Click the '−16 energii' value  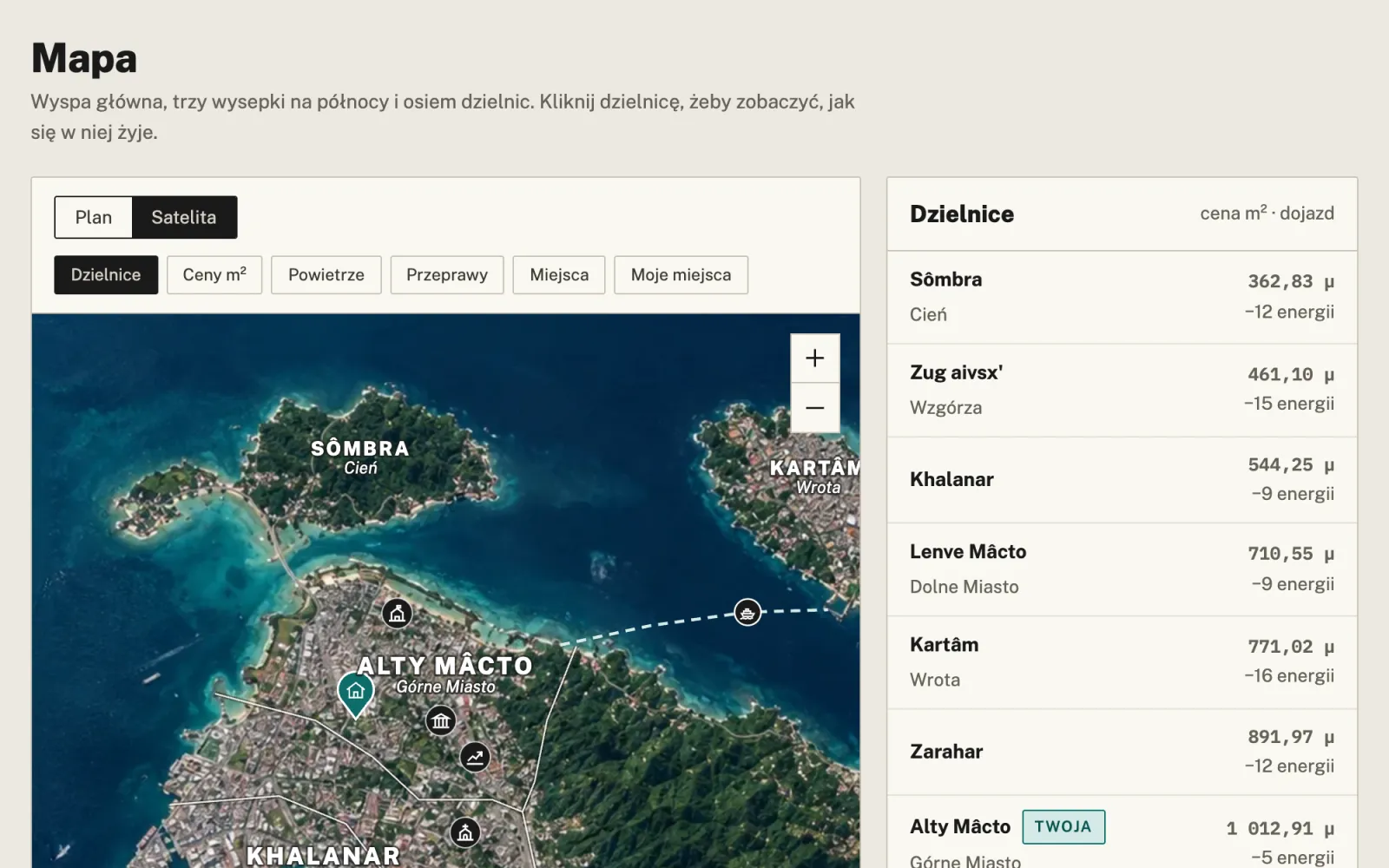click(1289, 675)
